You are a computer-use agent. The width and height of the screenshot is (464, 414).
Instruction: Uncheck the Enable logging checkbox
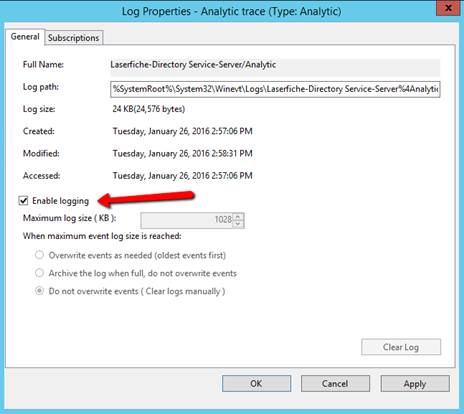(x=23, y=201)
